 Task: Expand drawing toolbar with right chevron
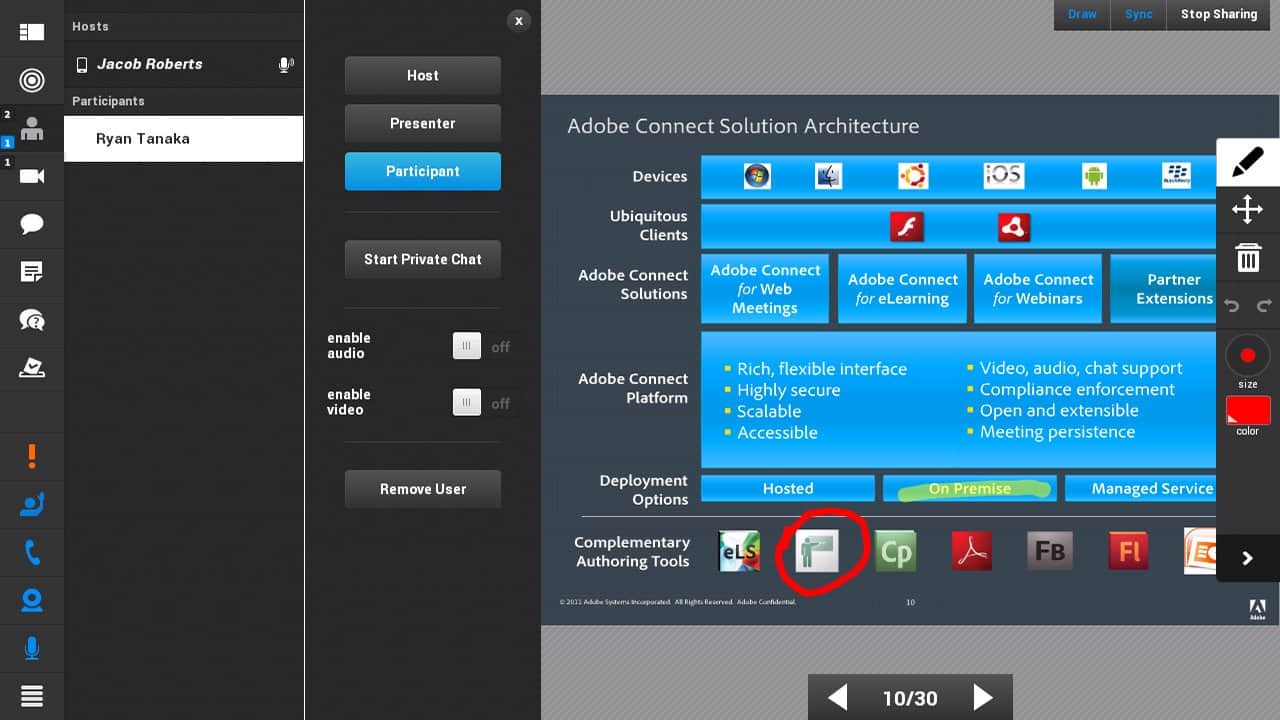pyautogui.click(x=1247, y=558)
